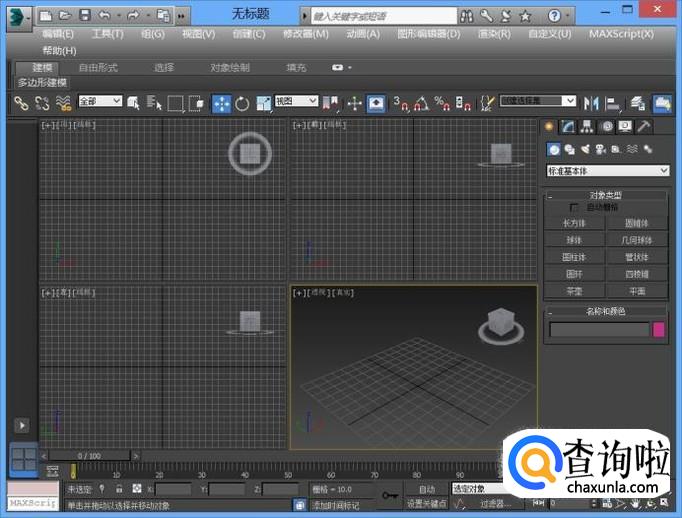Switch to the 自由形式 ribbon tab
This screenshot has width=682, height=518.
(x=98, y=67)
